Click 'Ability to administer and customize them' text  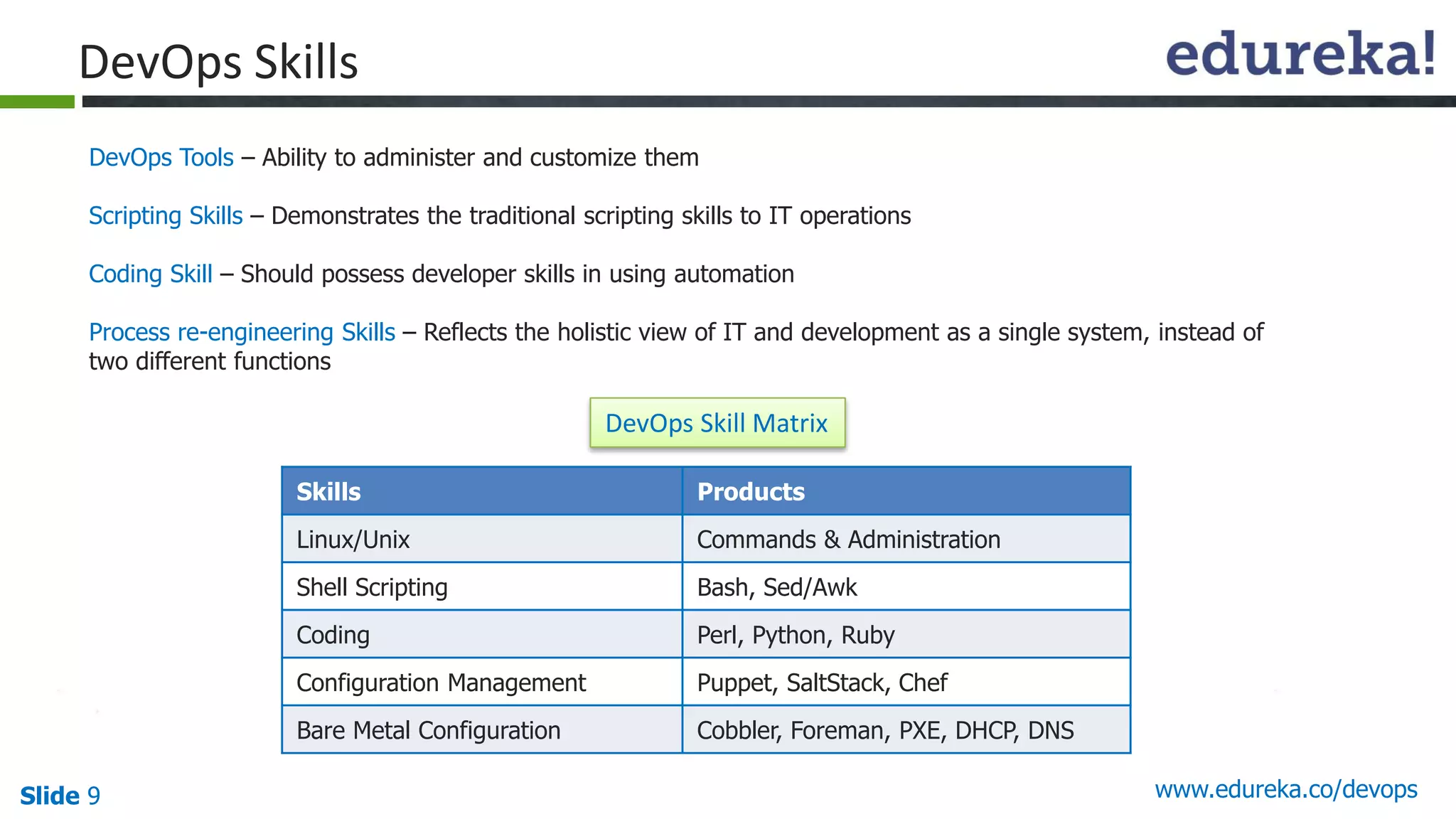[x=481, y=157]
